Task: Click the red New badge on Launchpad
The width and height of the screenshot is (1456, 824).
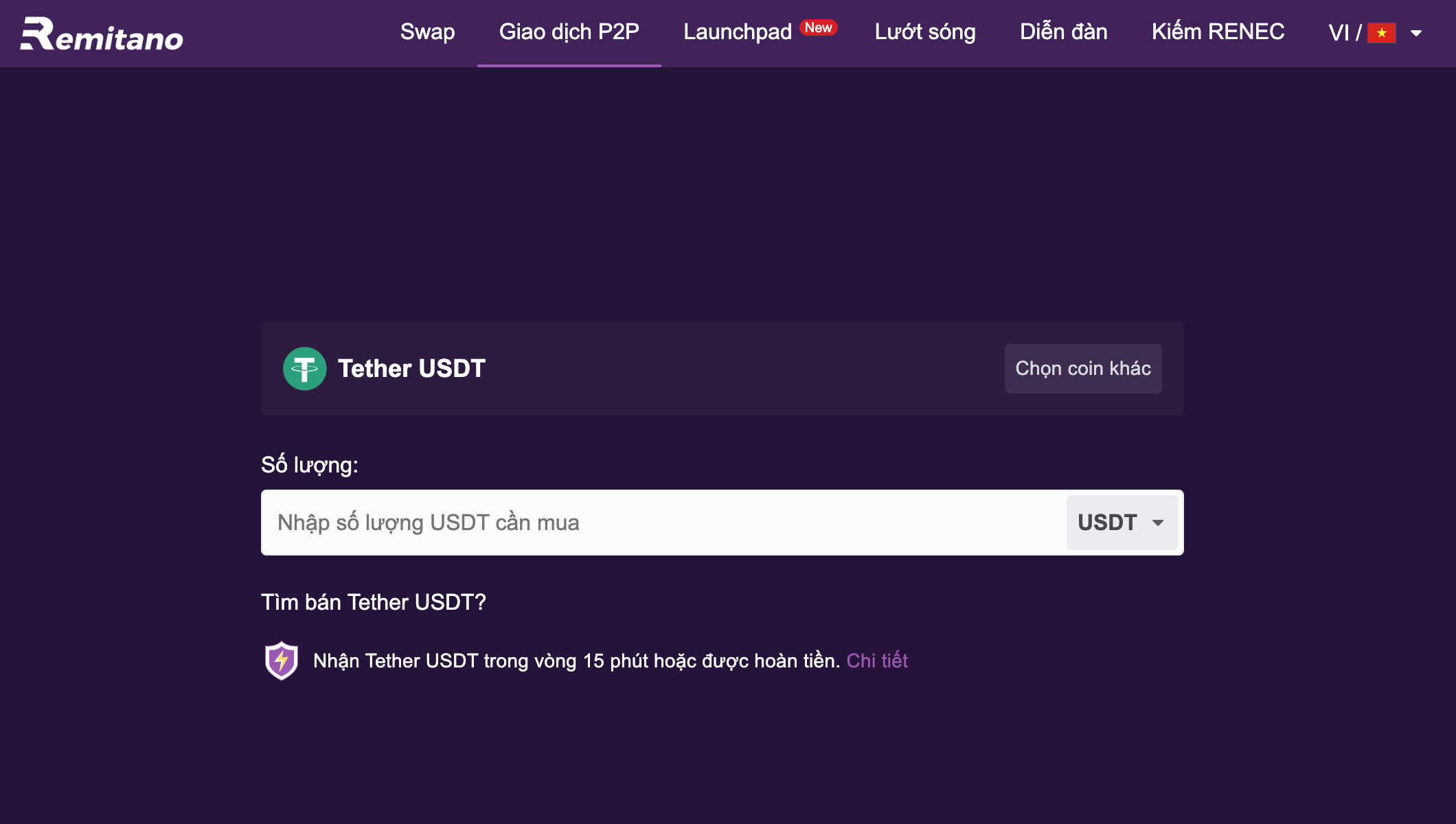Action: (818, 27)
